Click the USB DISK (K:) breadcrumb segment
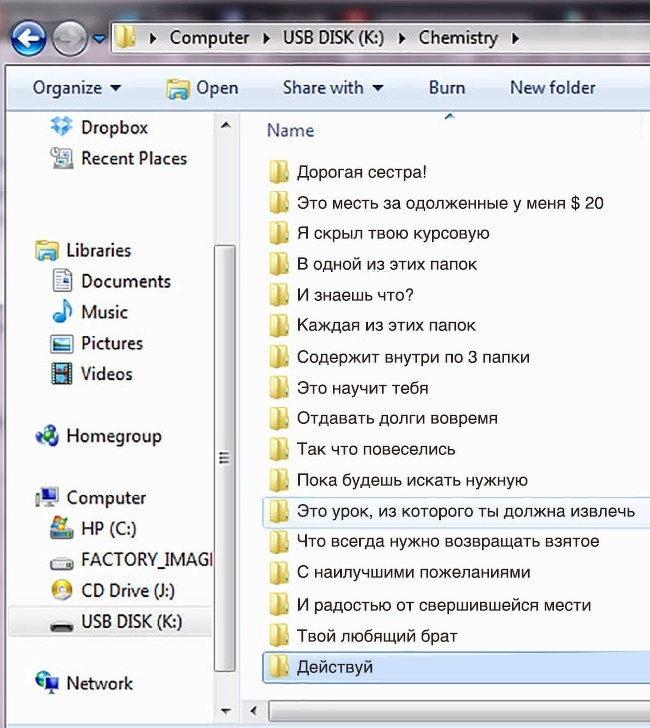The image size is (650, 728). 334,39
